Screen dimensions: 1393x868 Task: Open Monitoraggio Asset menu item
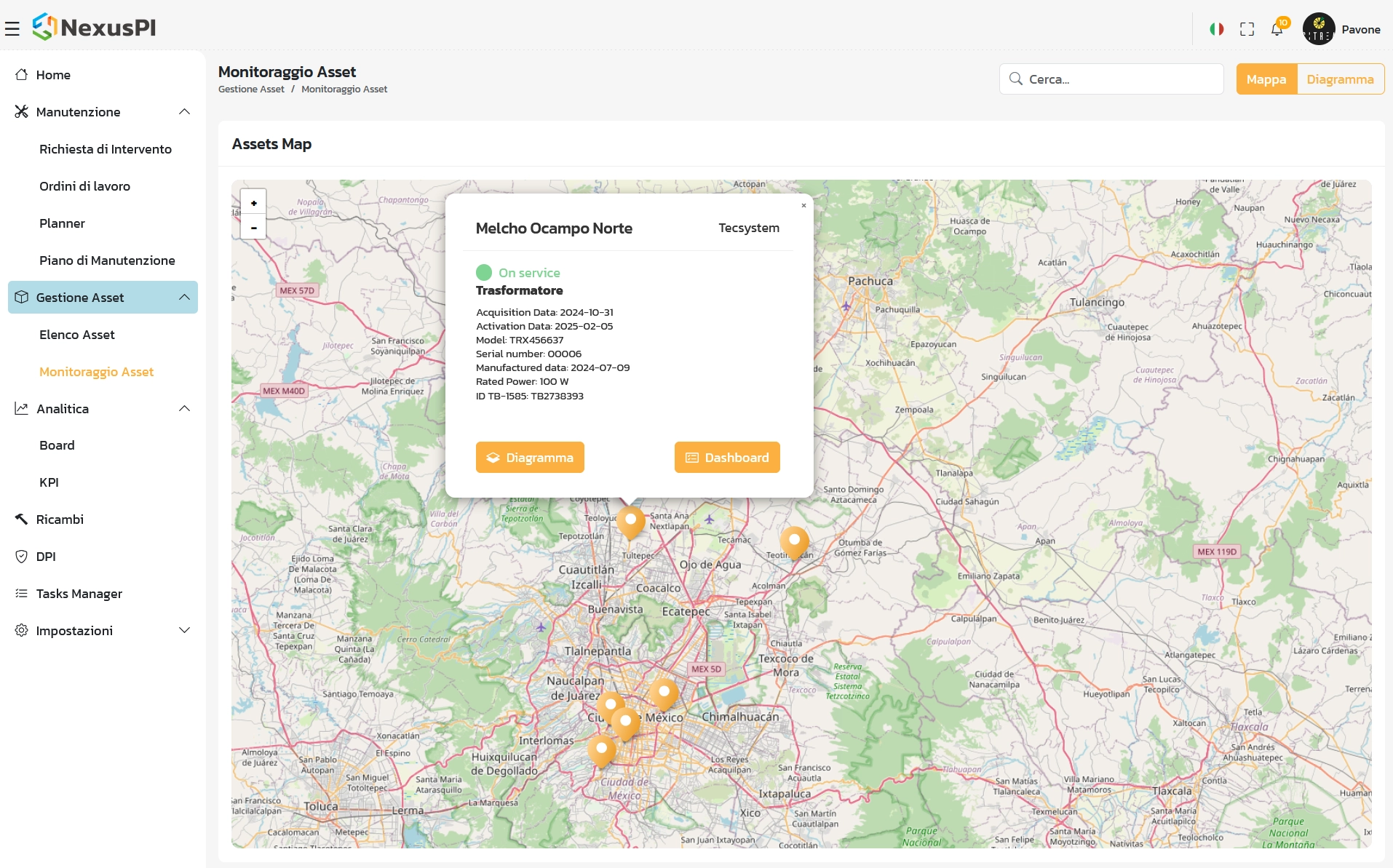click(x=97, y=371)
